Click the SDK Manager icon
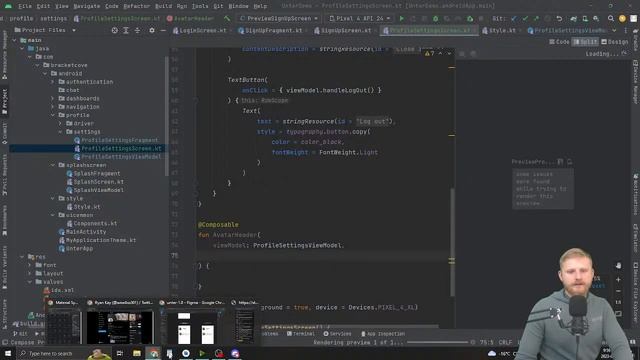Image resolution: width=640 pixels, height=360 pixels. [x=596, y=18]
